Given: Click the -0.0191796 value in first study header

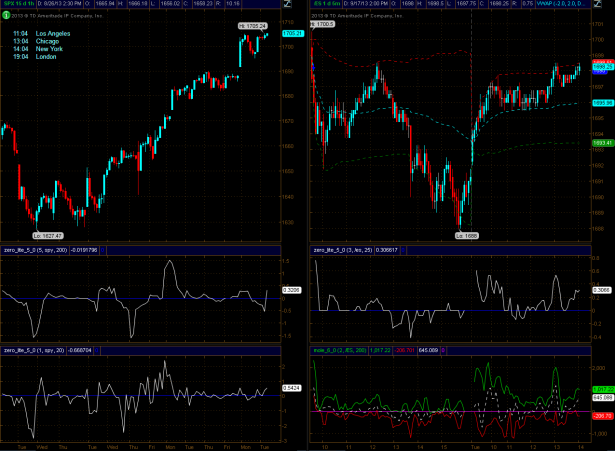Looking at the screenshot, I should [x=84, y=250].
